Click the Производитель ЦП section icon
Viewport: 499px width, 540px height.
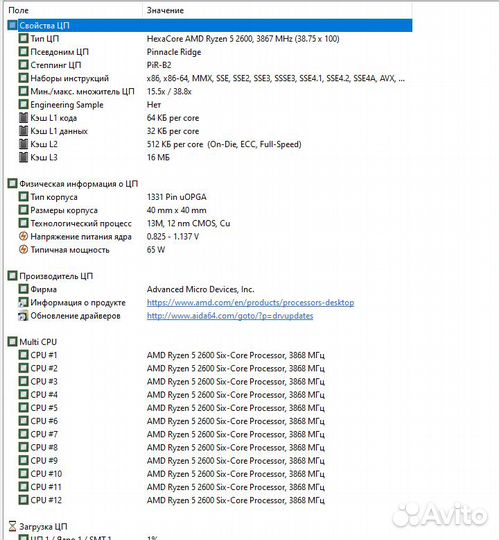[12, 276]
